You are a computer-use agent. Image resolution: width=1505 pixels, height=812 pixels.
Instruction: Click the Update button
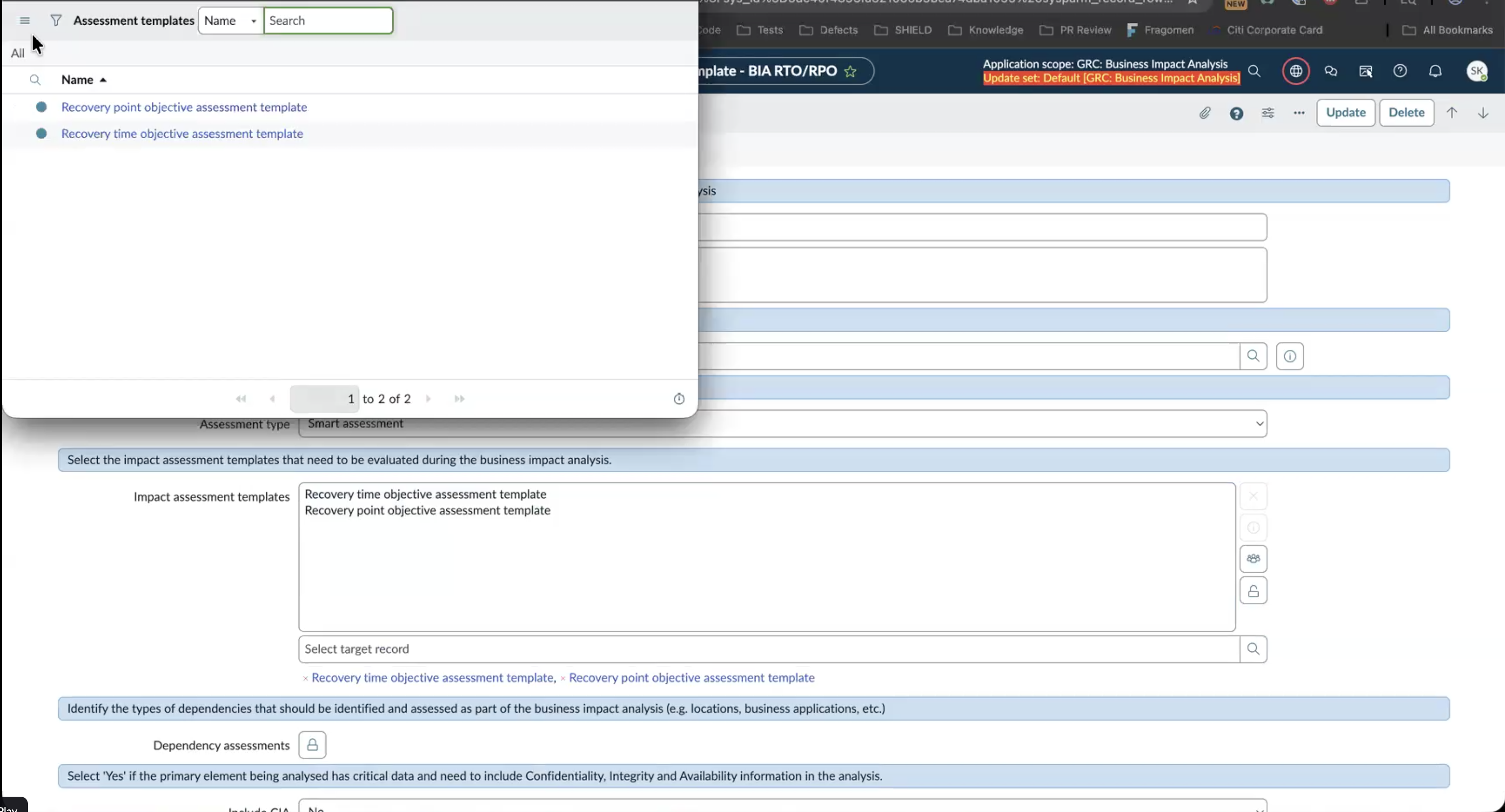coord(1346,113)
